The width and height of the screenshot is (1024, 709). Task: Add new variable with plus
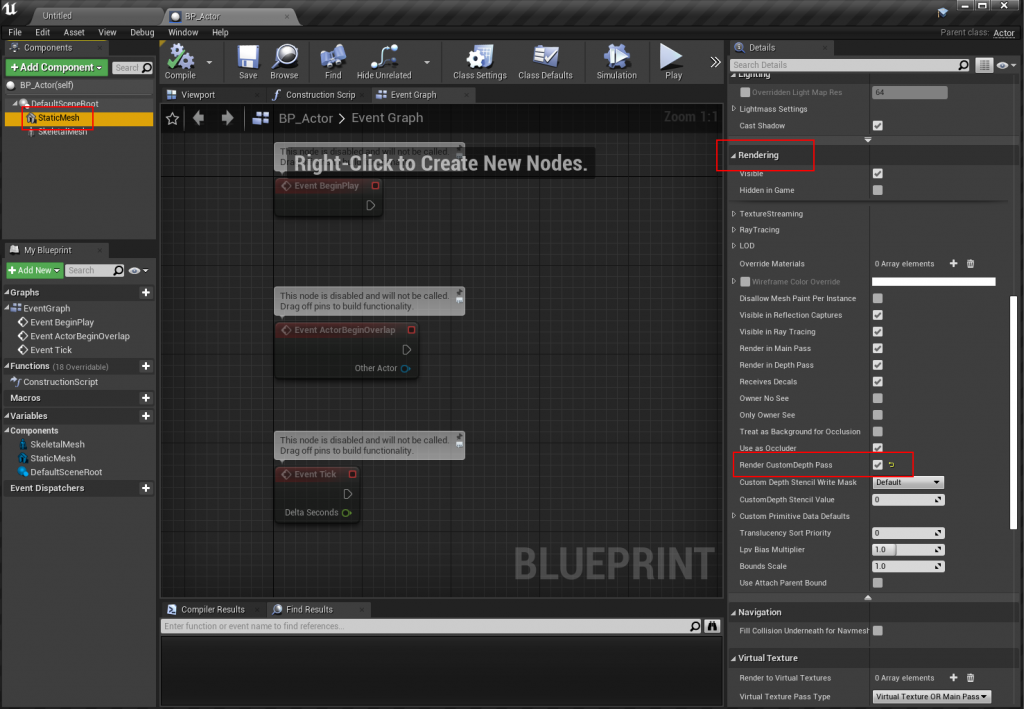tap(146, 416)
